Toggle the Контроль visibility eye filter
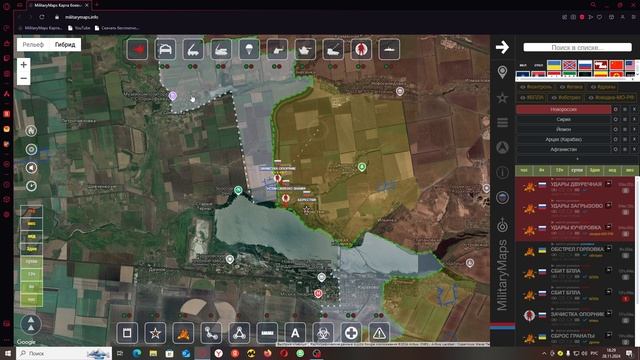Image resolution: width=640 pixels, height=360 pixels. (536, 87)
